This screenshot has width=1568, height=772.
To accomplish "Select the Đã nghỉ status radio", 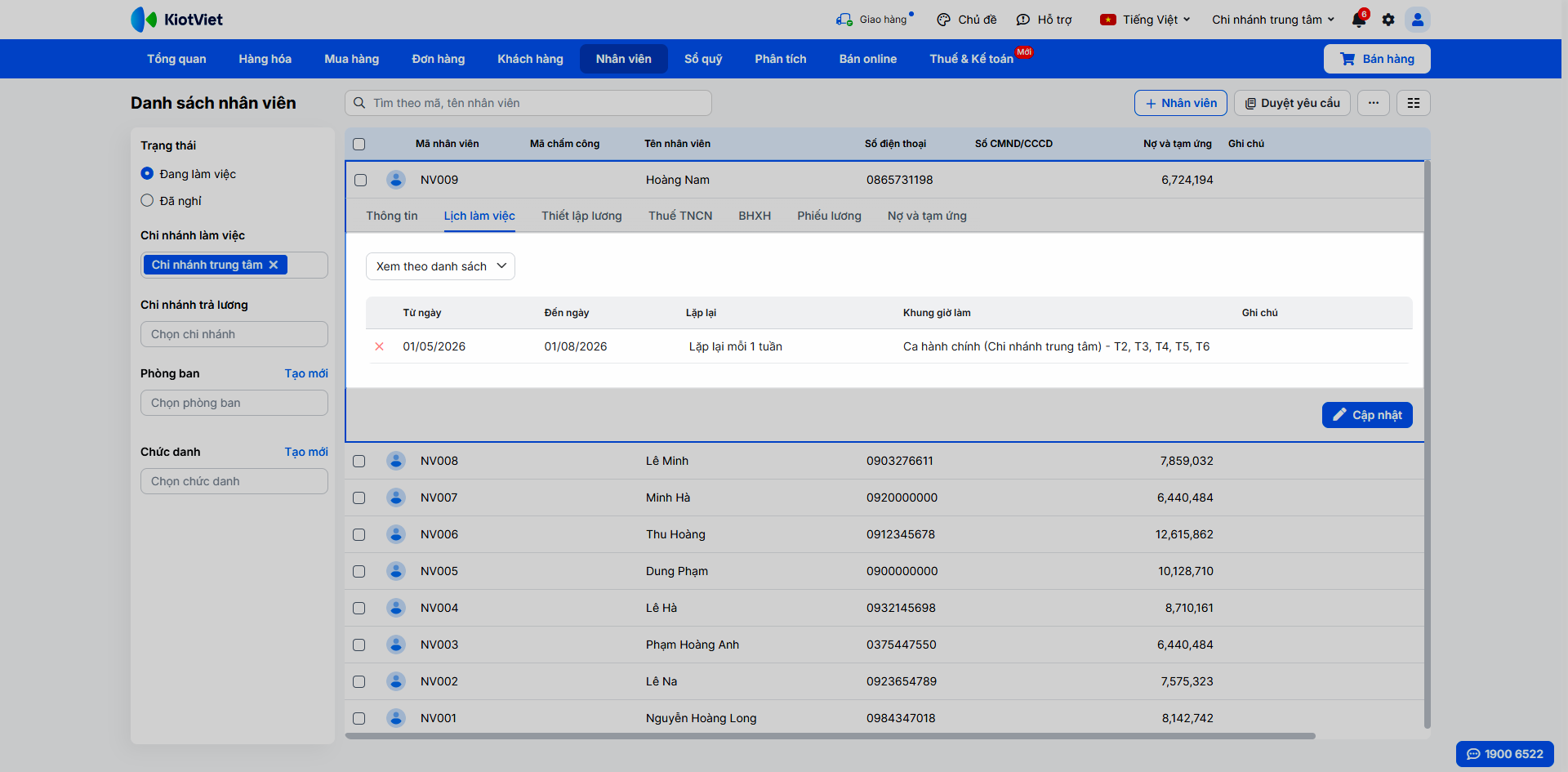I will [x=147, y=200].
